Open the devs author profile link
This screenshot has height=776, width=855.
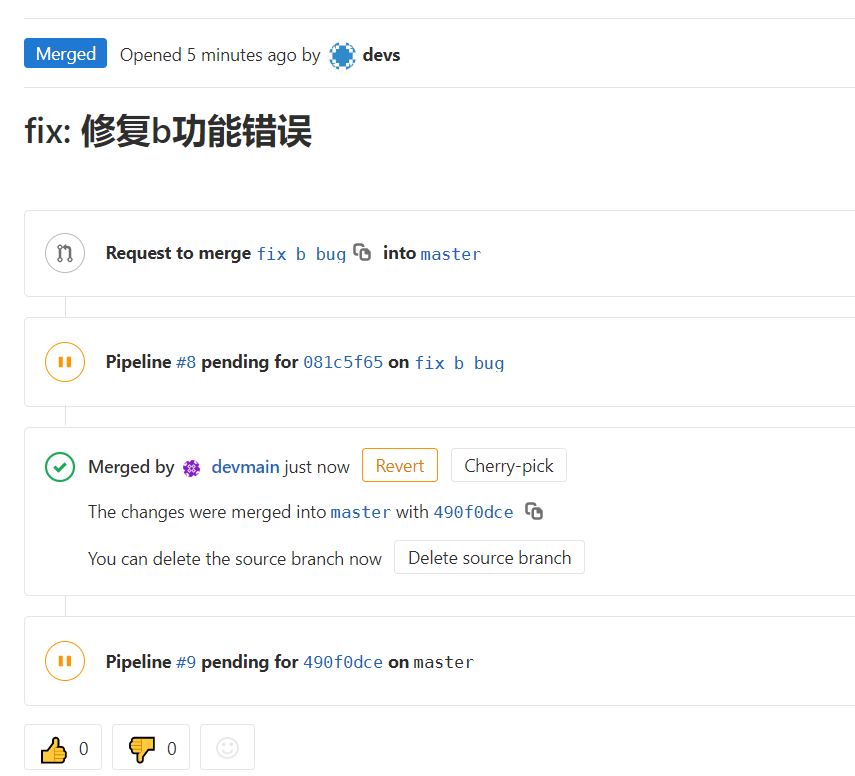click(x=381, y=55)
